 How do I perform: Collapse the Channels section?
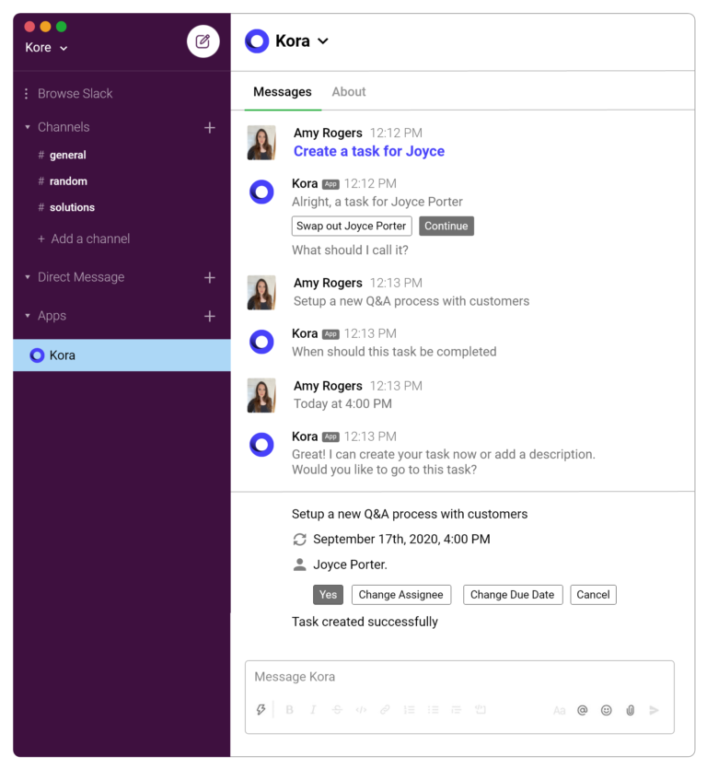coord(27,127)
